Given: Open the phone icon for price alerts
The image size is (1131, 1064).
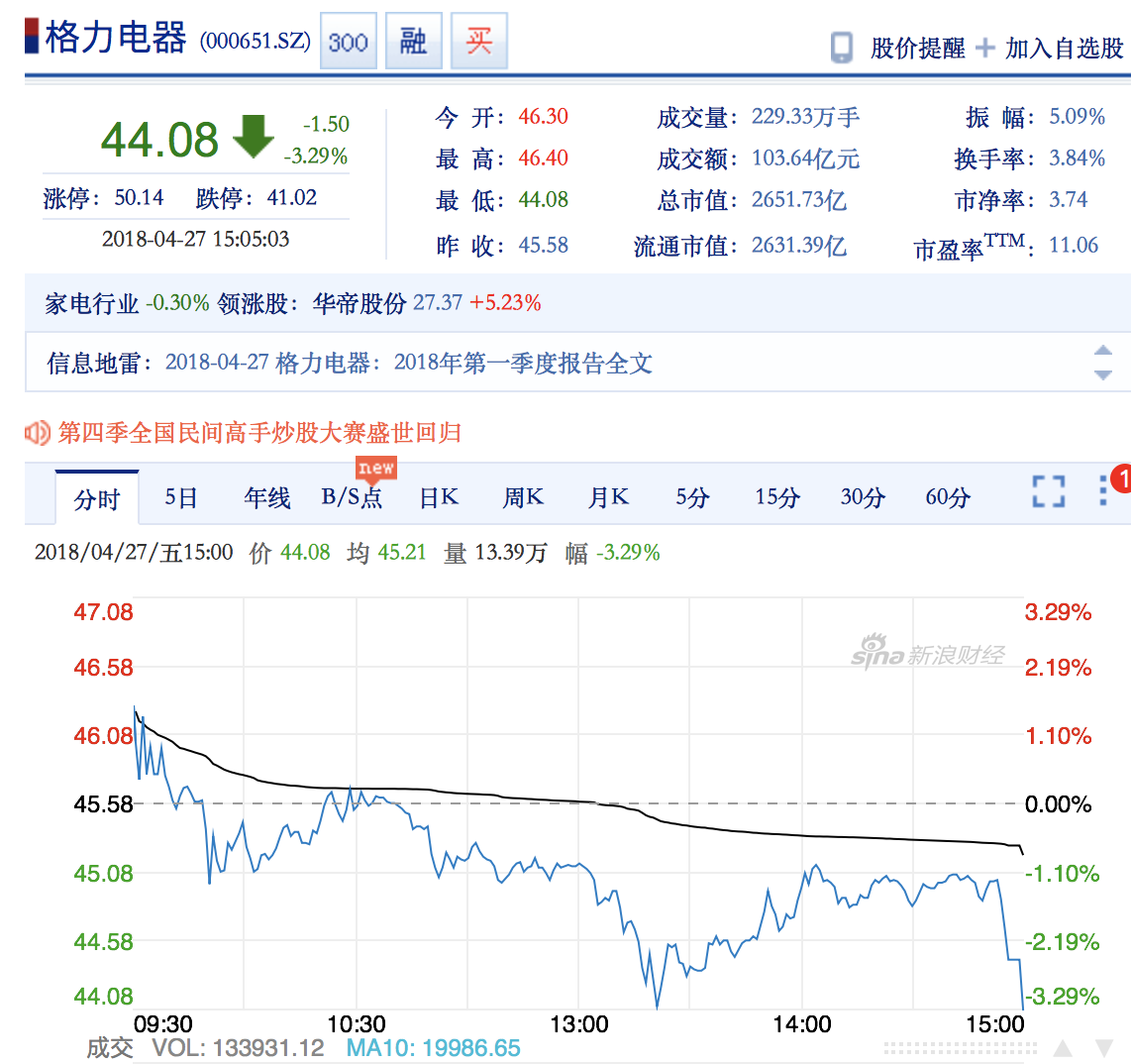Looking at the screenshot, I should [x=841, y=48].
